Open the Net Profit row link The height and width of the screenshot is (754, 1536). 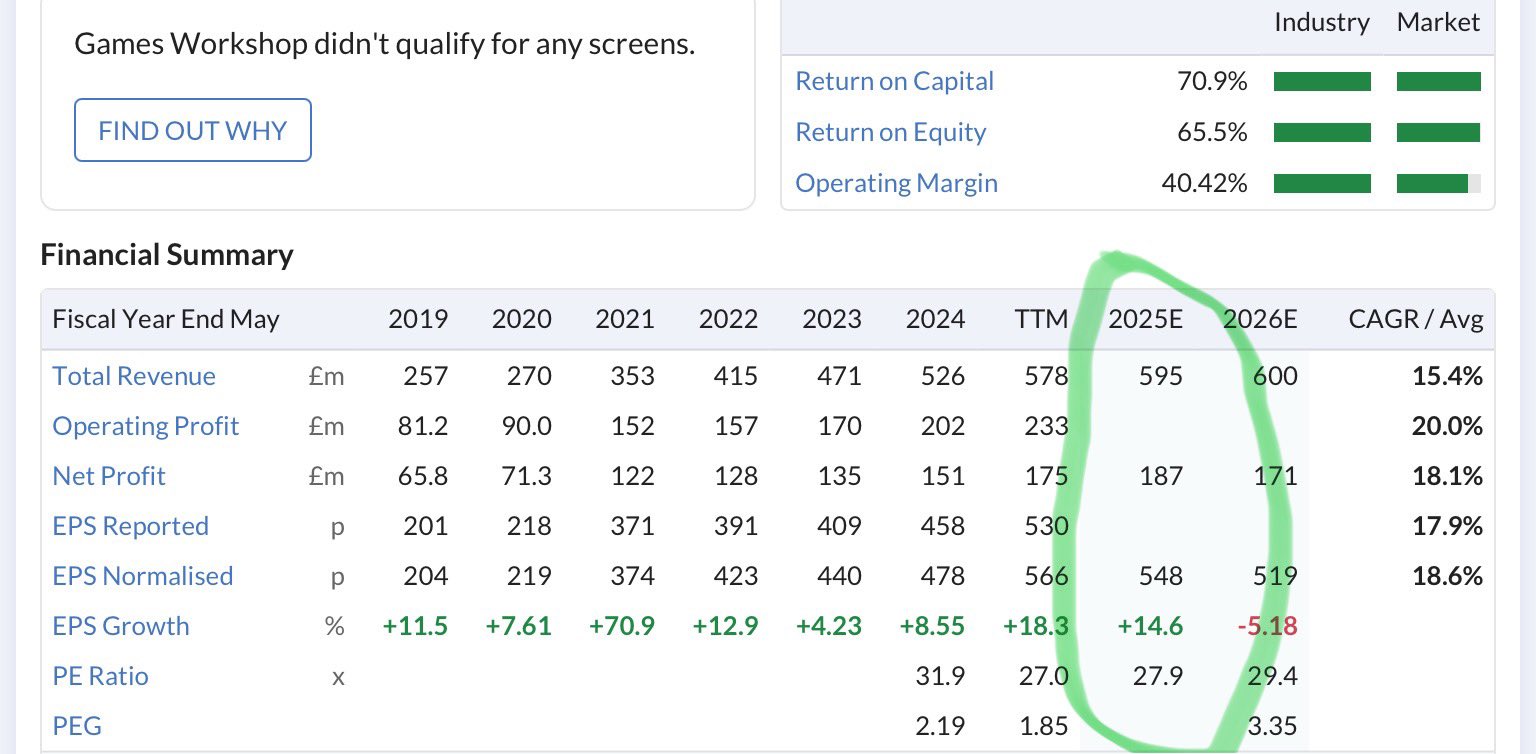[x=109, y=476]
